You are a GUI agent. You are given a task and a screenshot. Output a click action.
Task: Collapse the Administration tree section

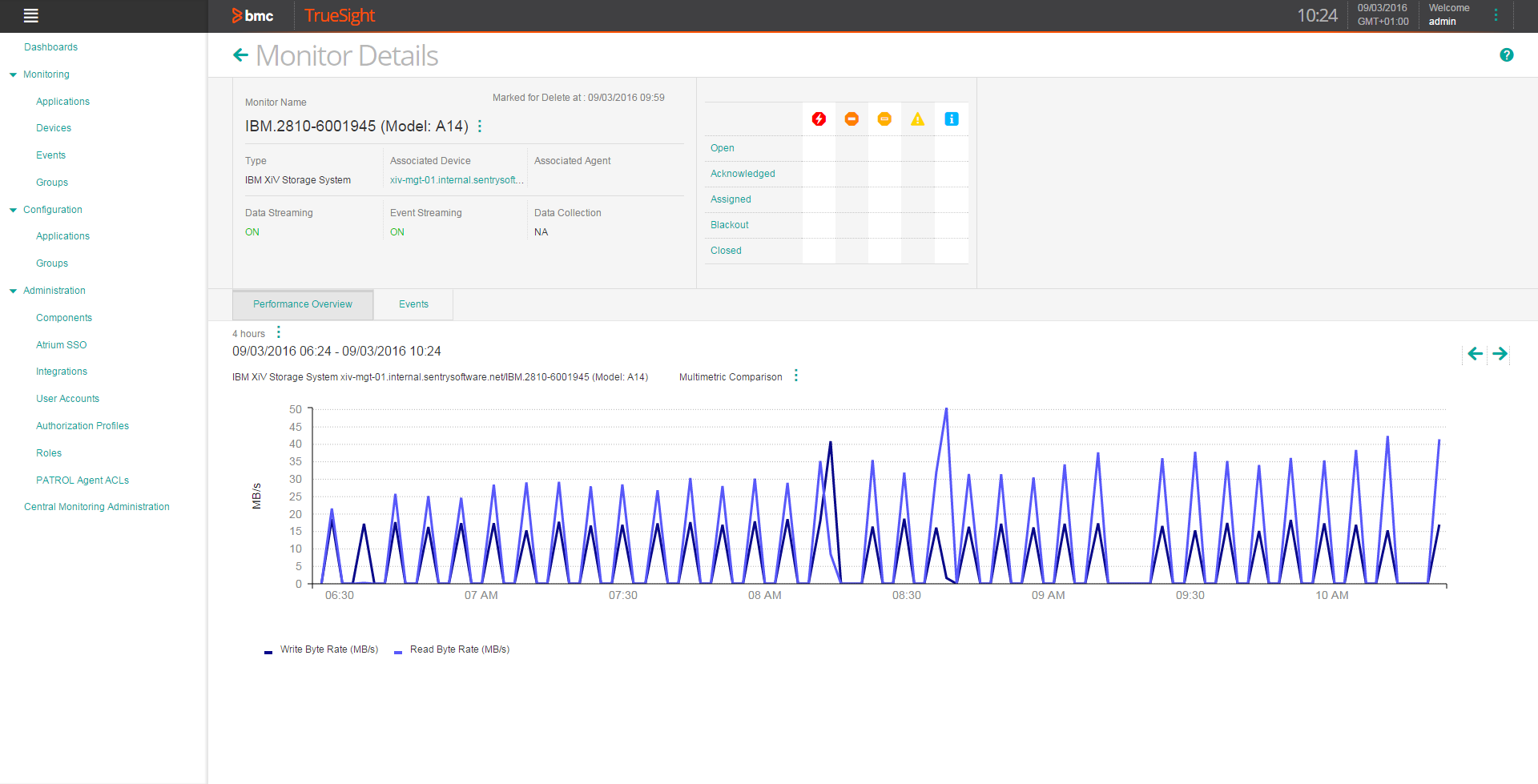click(13, 291)
